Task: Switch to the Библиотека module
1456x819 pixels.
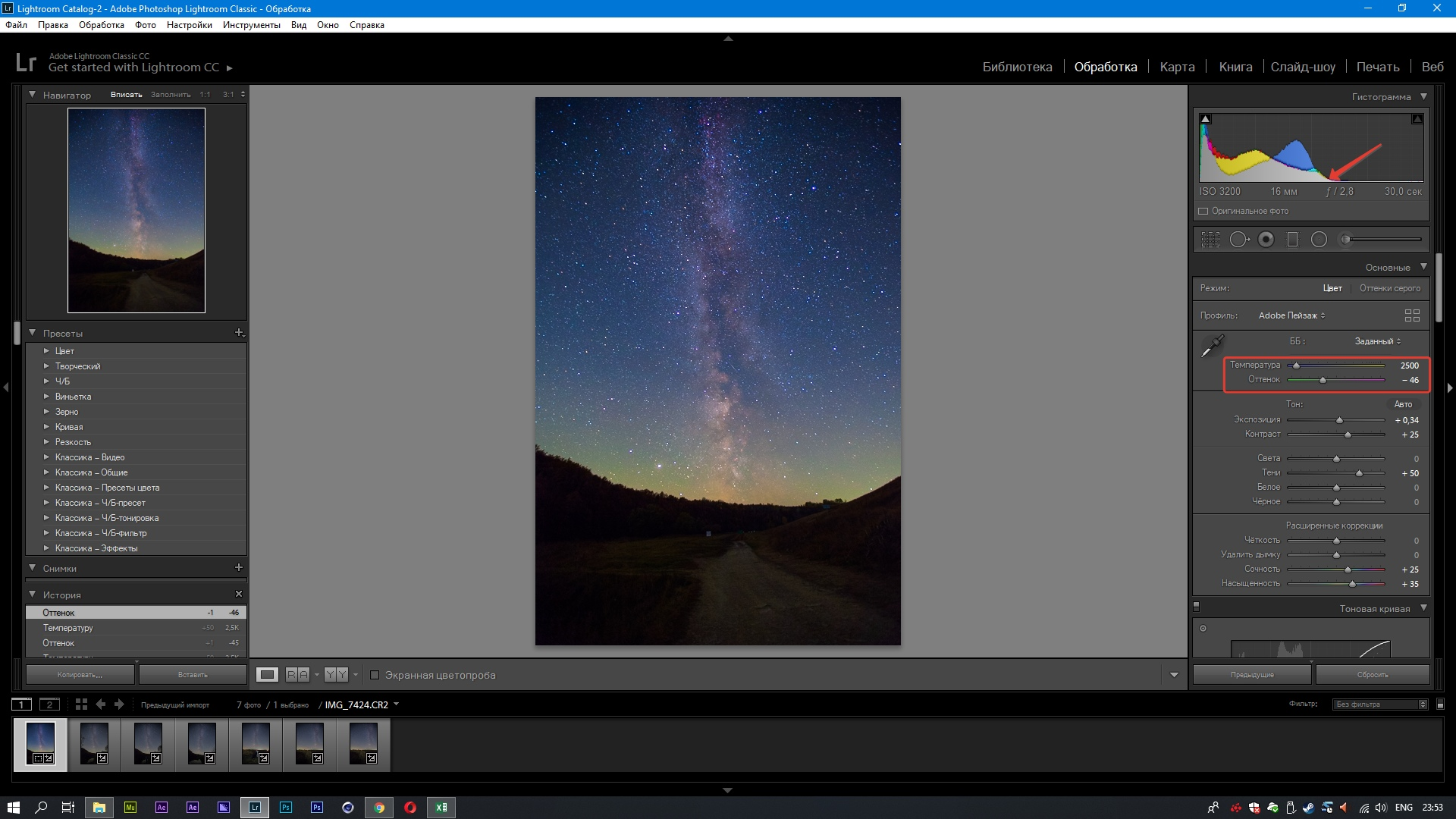Action: pos(1017,67)
